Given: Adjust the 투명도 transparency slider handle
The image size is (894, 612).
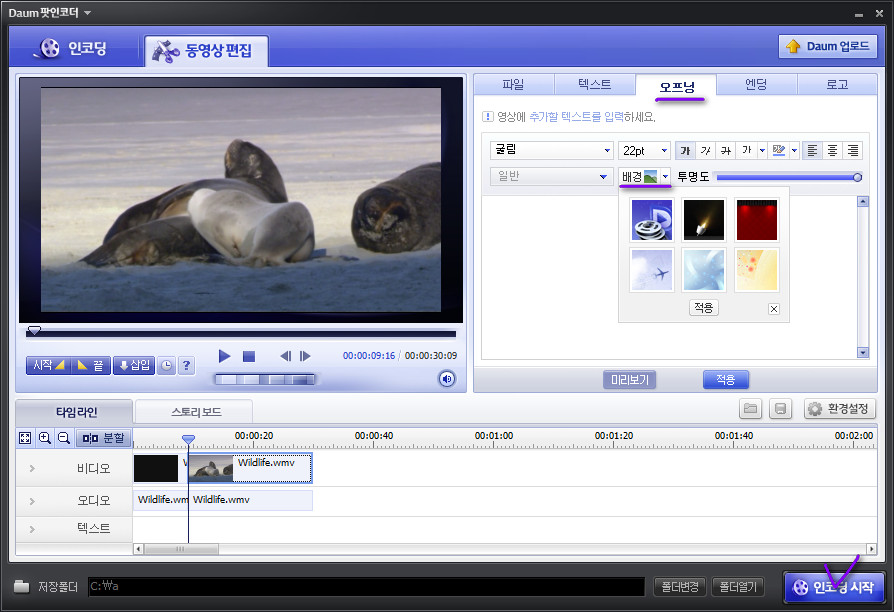Looking at the screenshot, I should coord(857,177).
